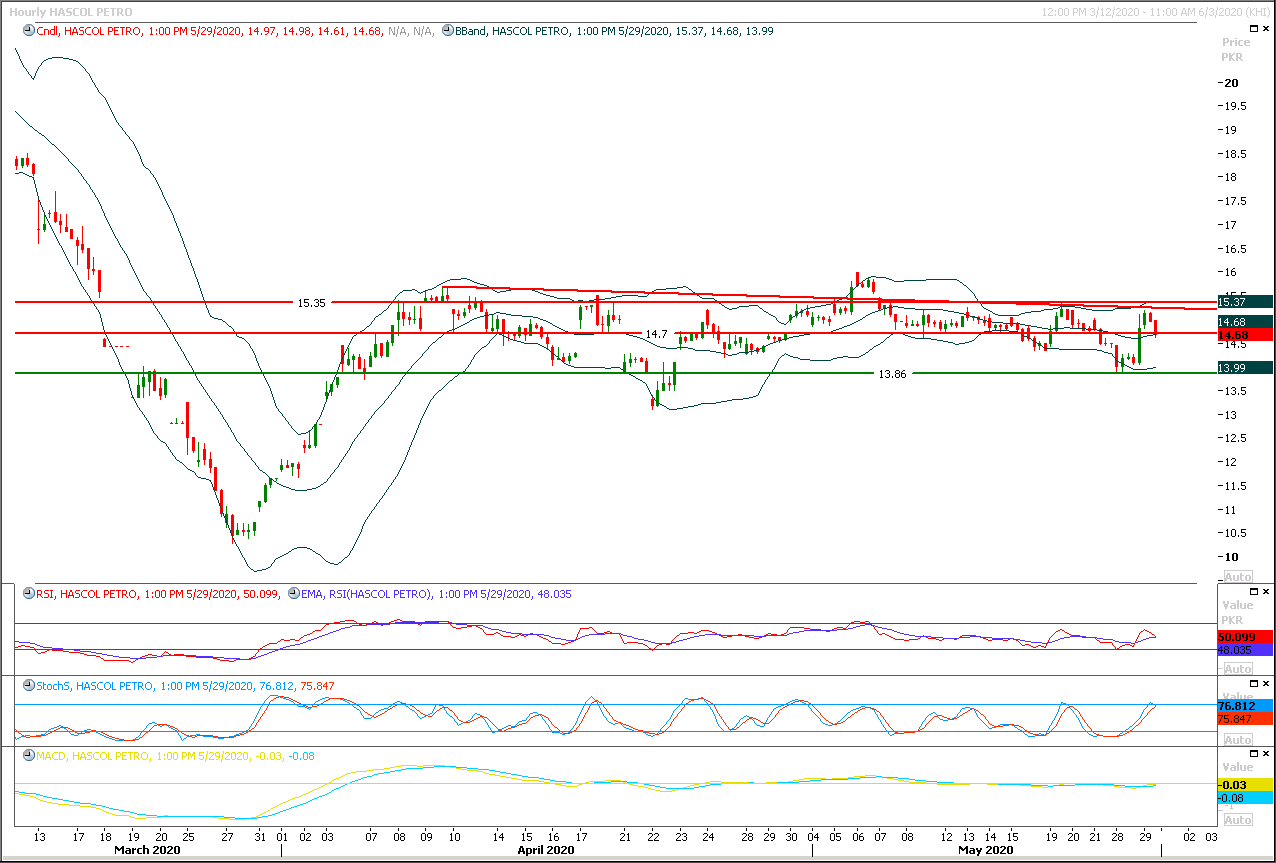The image size is (1276, 863).
Task: Click the 14.7 horizontal line label
Action: (656, 333)
